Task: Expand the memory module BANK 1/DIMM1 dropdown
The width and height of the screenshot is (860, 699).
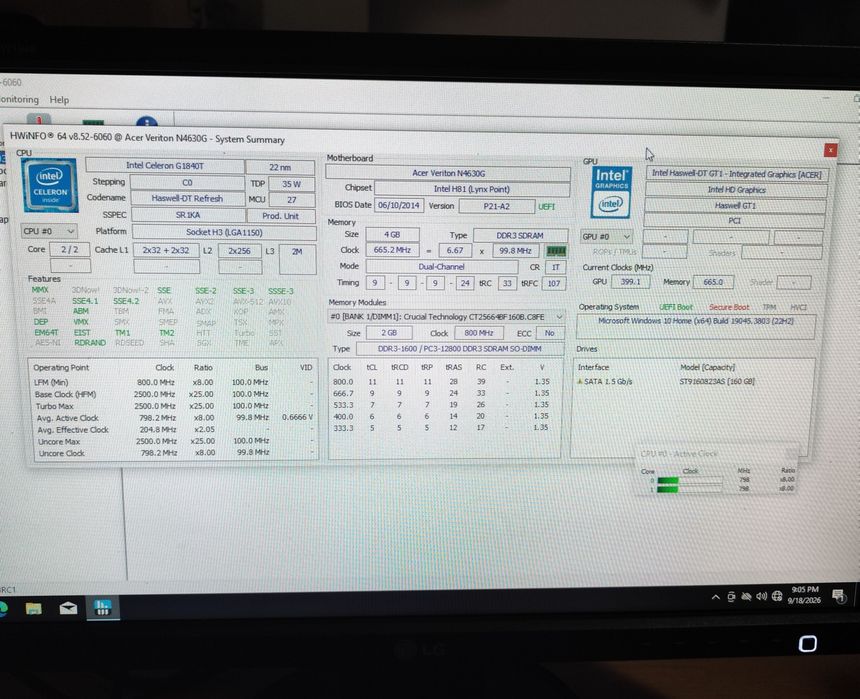Action: [446, 317]
